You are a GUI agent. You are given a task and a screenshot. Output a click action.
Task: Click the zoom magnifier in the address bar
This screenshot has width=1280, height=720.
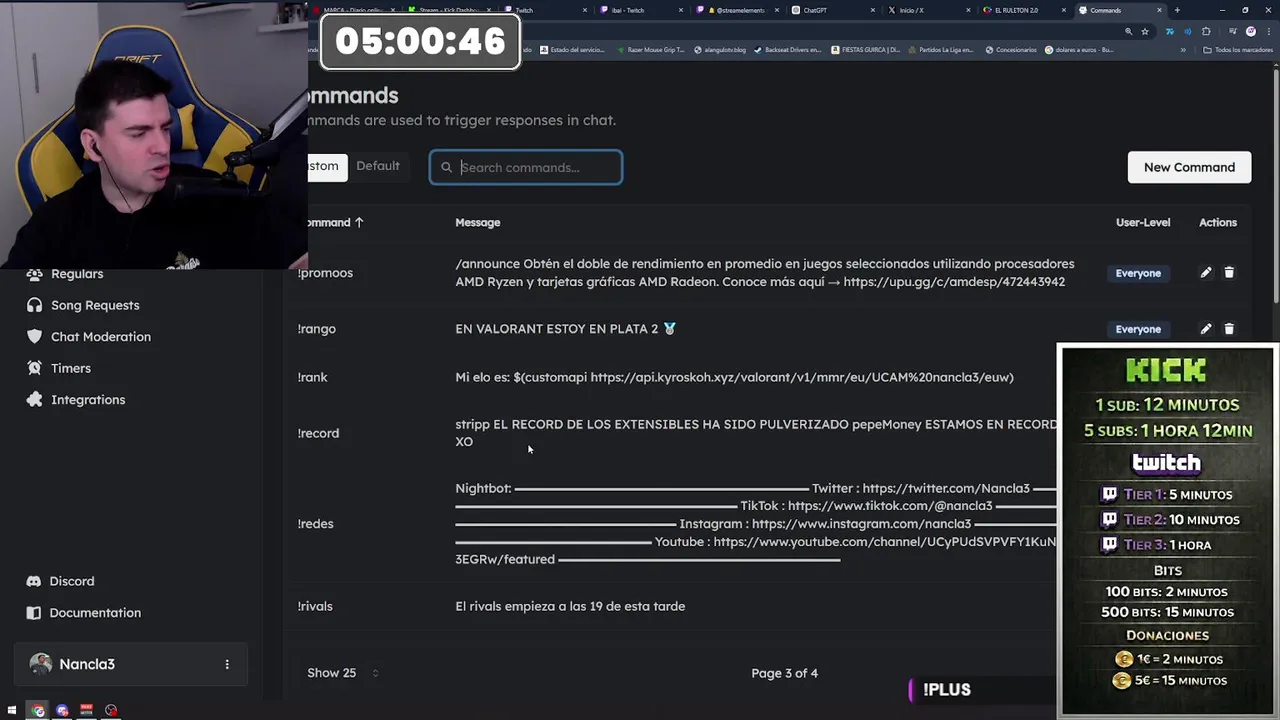(x=1129, y=31)
